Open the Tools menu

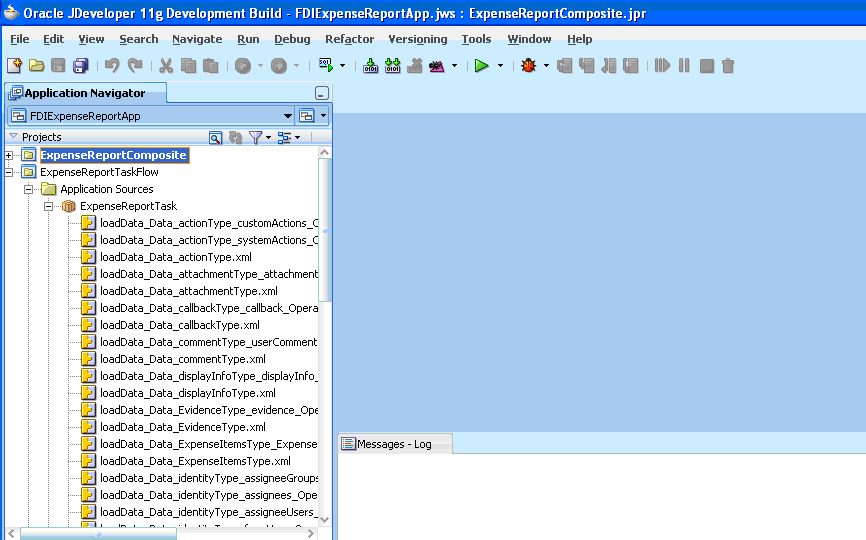pyautogui.click(x=476, y=39)
